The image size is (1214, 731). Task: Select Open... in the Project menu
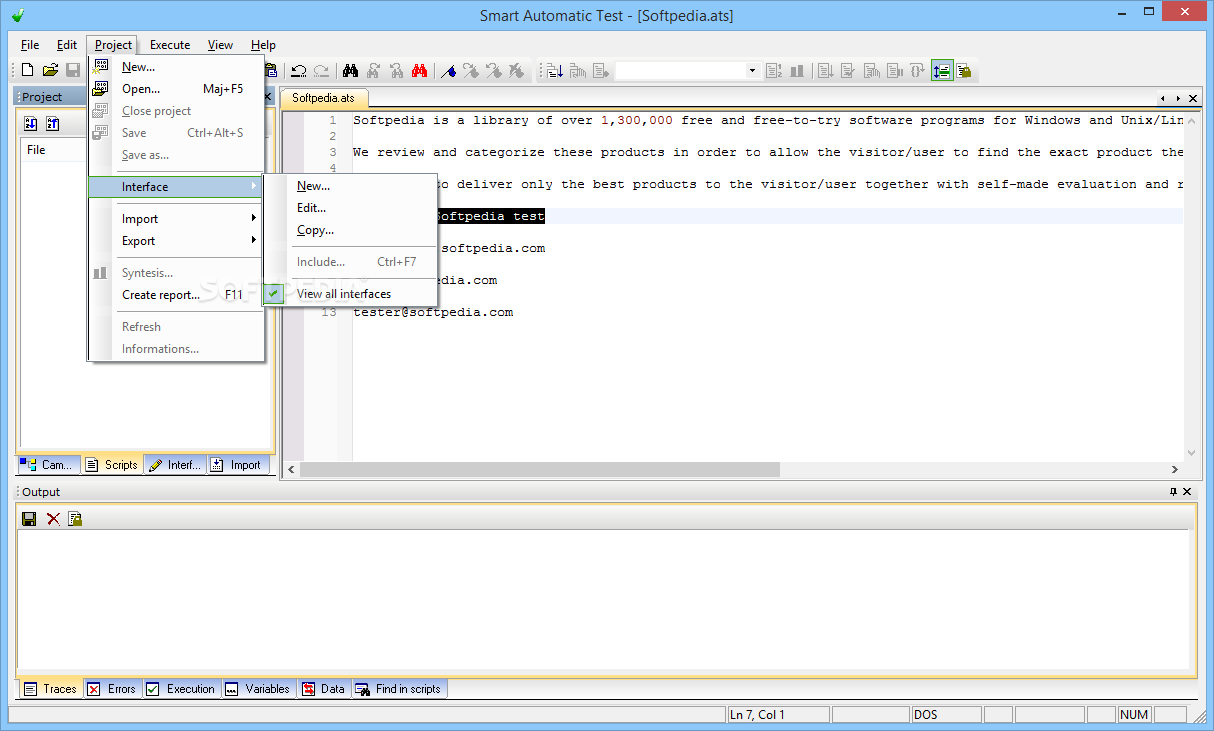175,89
